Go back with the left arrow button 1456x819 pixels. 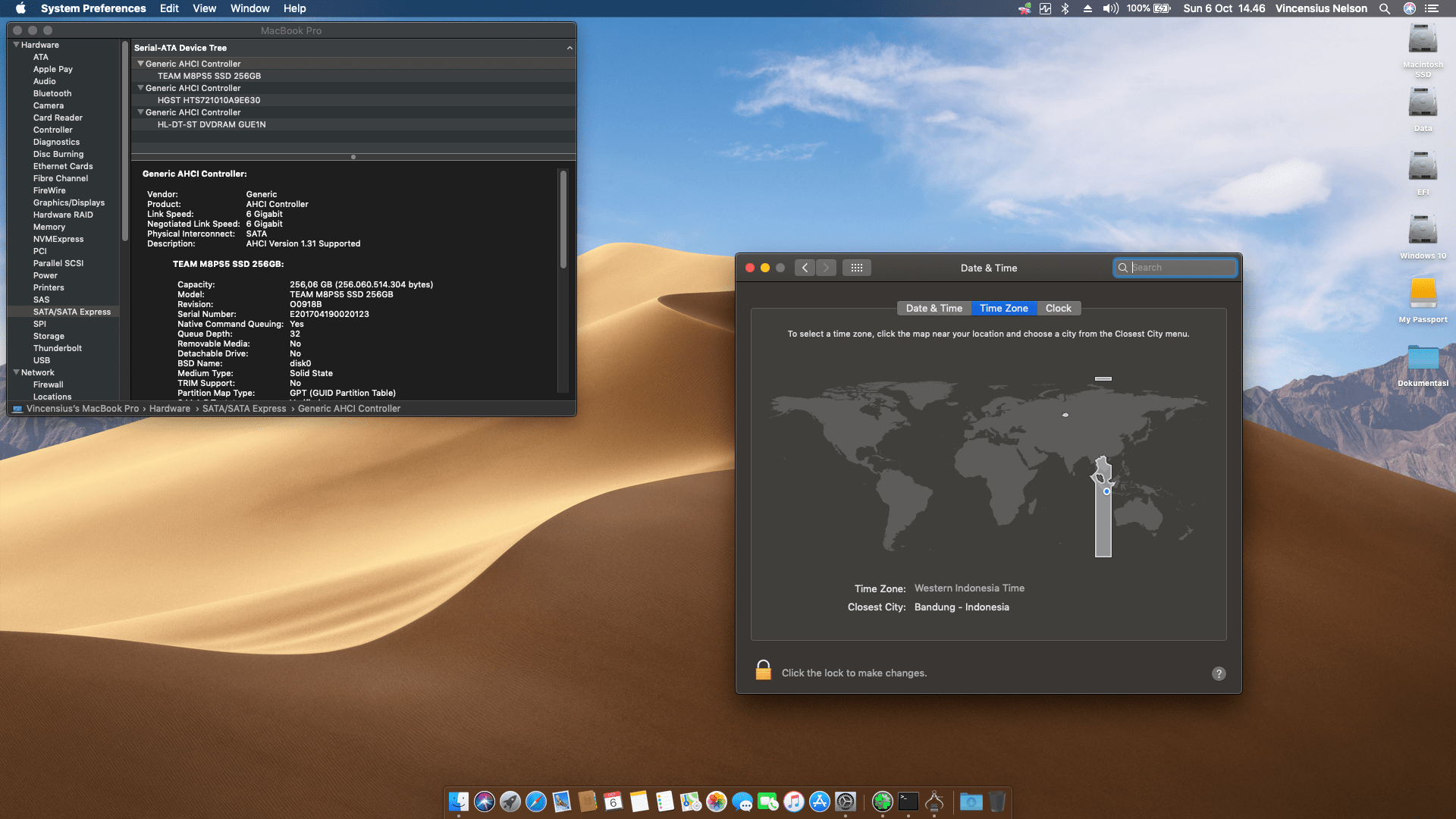tap(805, 268)
